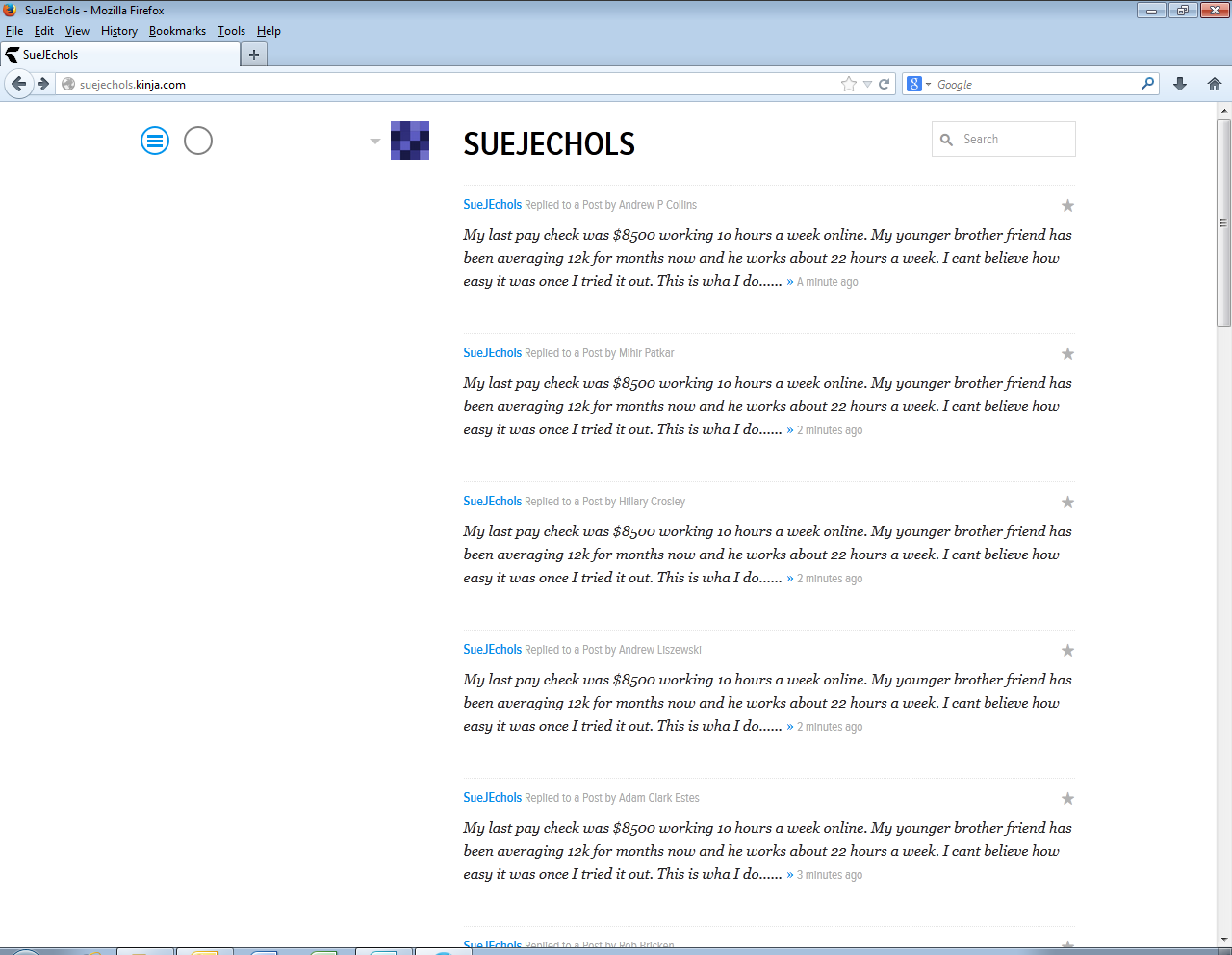Expand the » link in Andrew Liszewski reply
The width and height of the screenshot is (1232, 955).
pyautogui.click(x=790, y=727)
